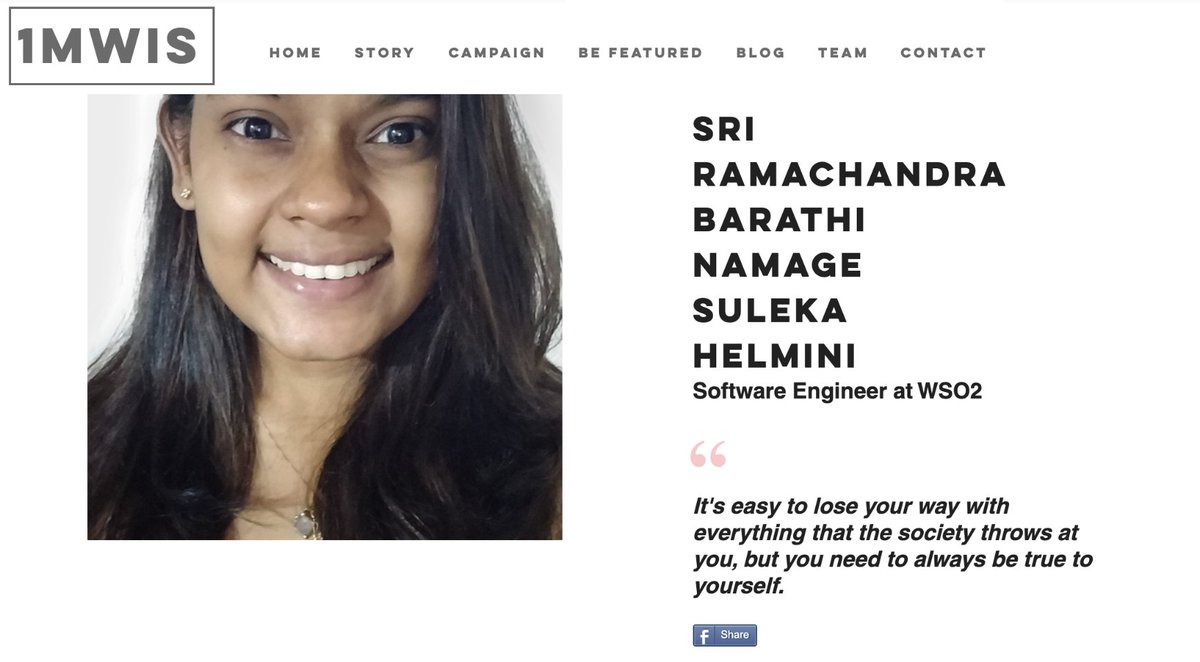1200x662 pixels.
Task: Go to the Home page
Action: pyautogui.click(x=295, y=53)
